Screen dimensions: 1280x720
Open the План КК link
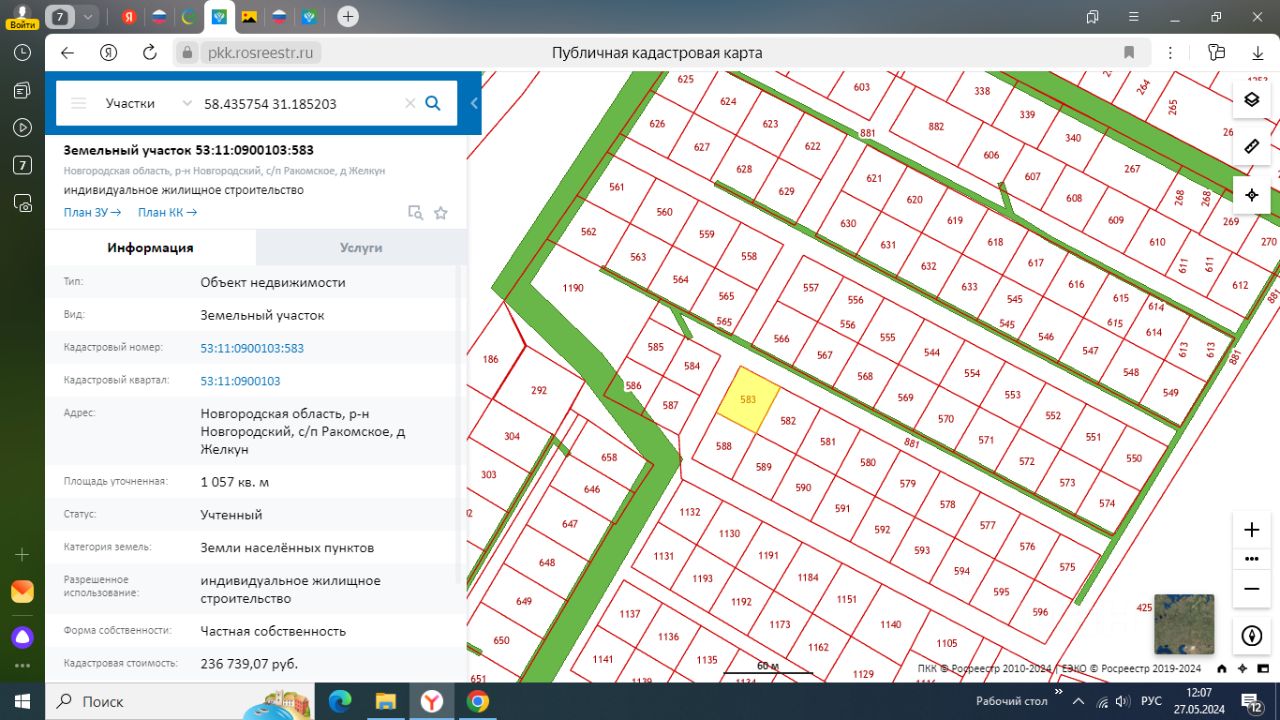point(167,212)
